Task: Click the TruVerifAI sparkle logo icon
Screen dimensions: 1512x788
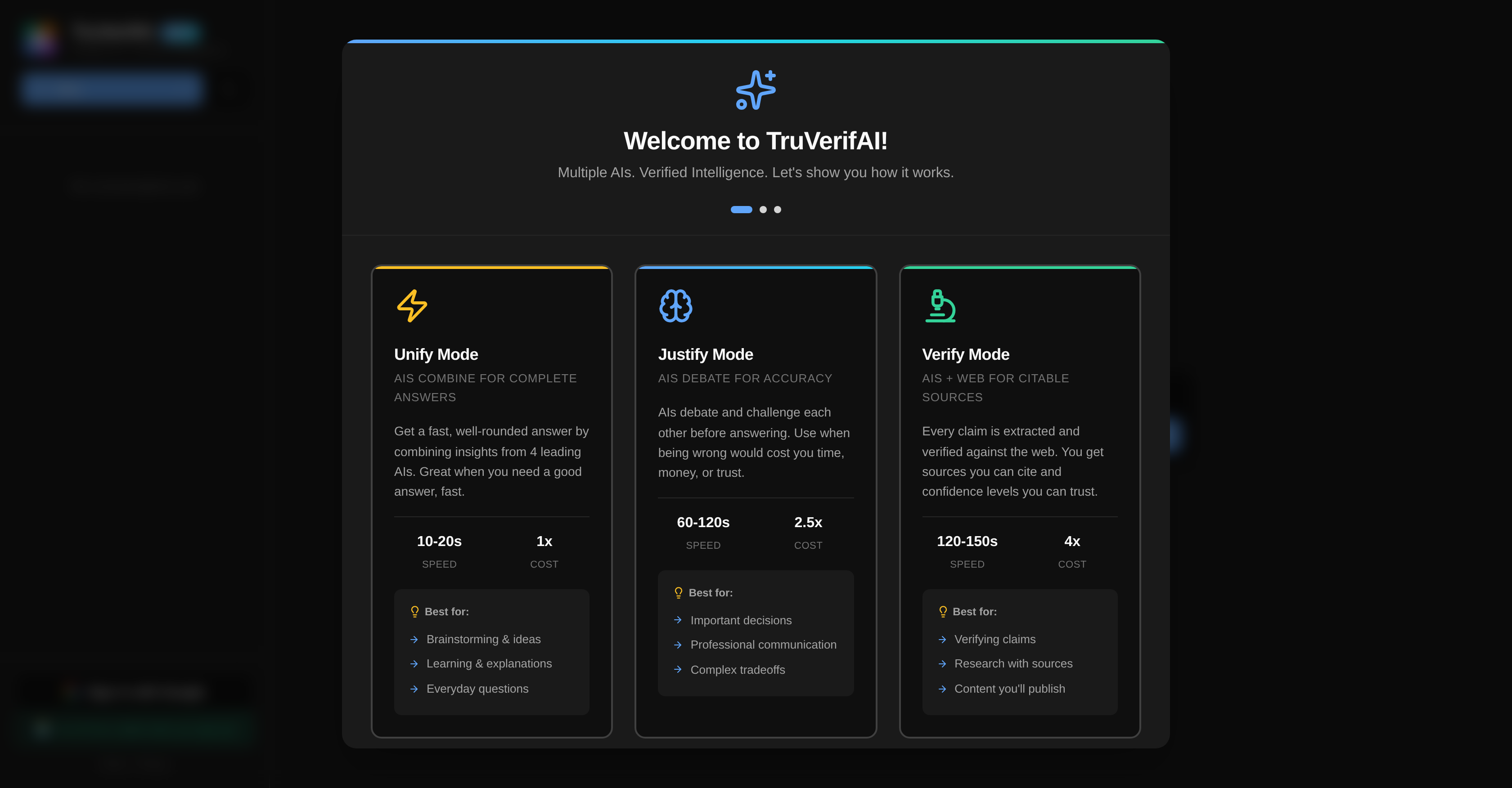Action: pos(756,90)
